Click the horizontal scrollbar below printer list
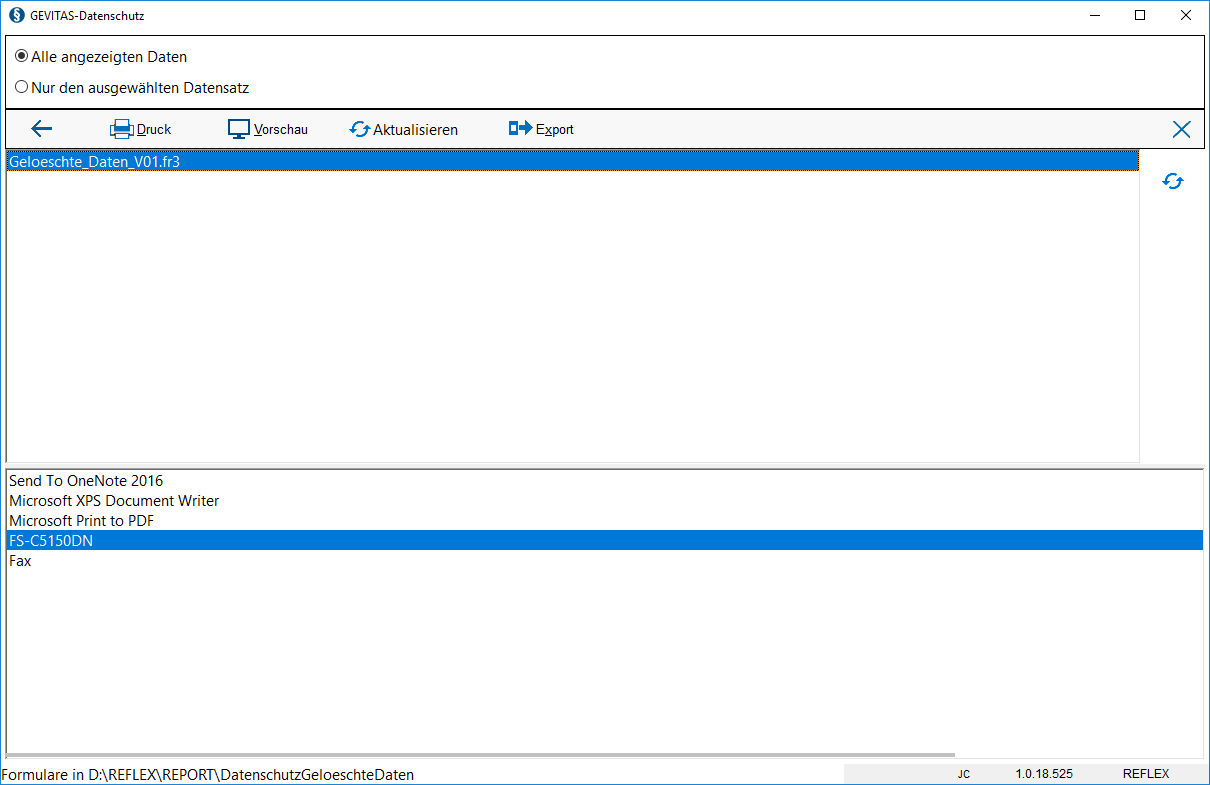 [481, 755]
